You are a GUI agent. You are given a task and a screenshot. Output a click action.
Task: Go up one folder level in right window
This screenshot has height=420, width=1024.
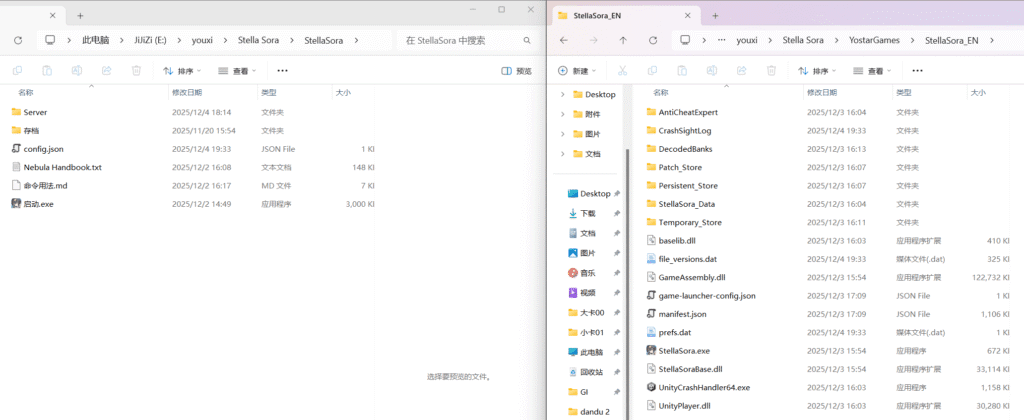tap(623, 41)
